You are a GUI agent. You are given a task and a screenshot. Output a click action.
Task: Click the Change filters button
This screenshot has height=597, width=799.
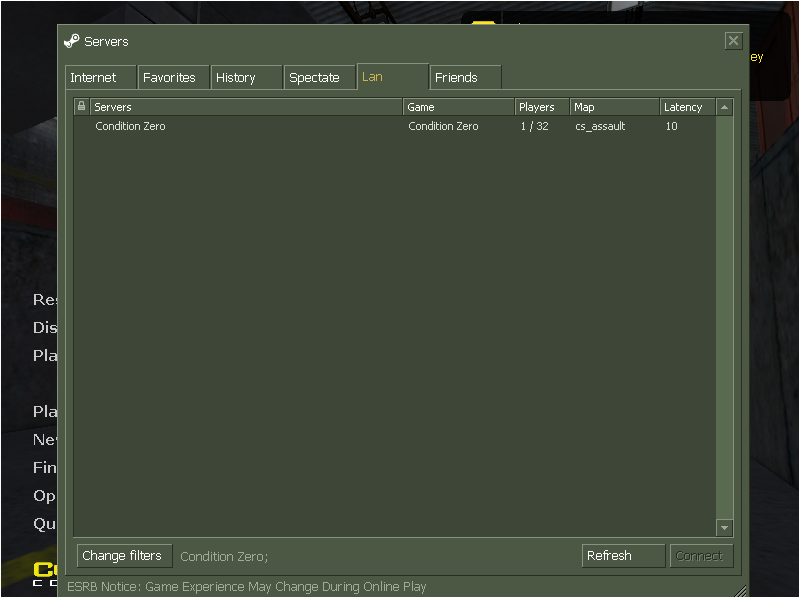tap(124, 555)
